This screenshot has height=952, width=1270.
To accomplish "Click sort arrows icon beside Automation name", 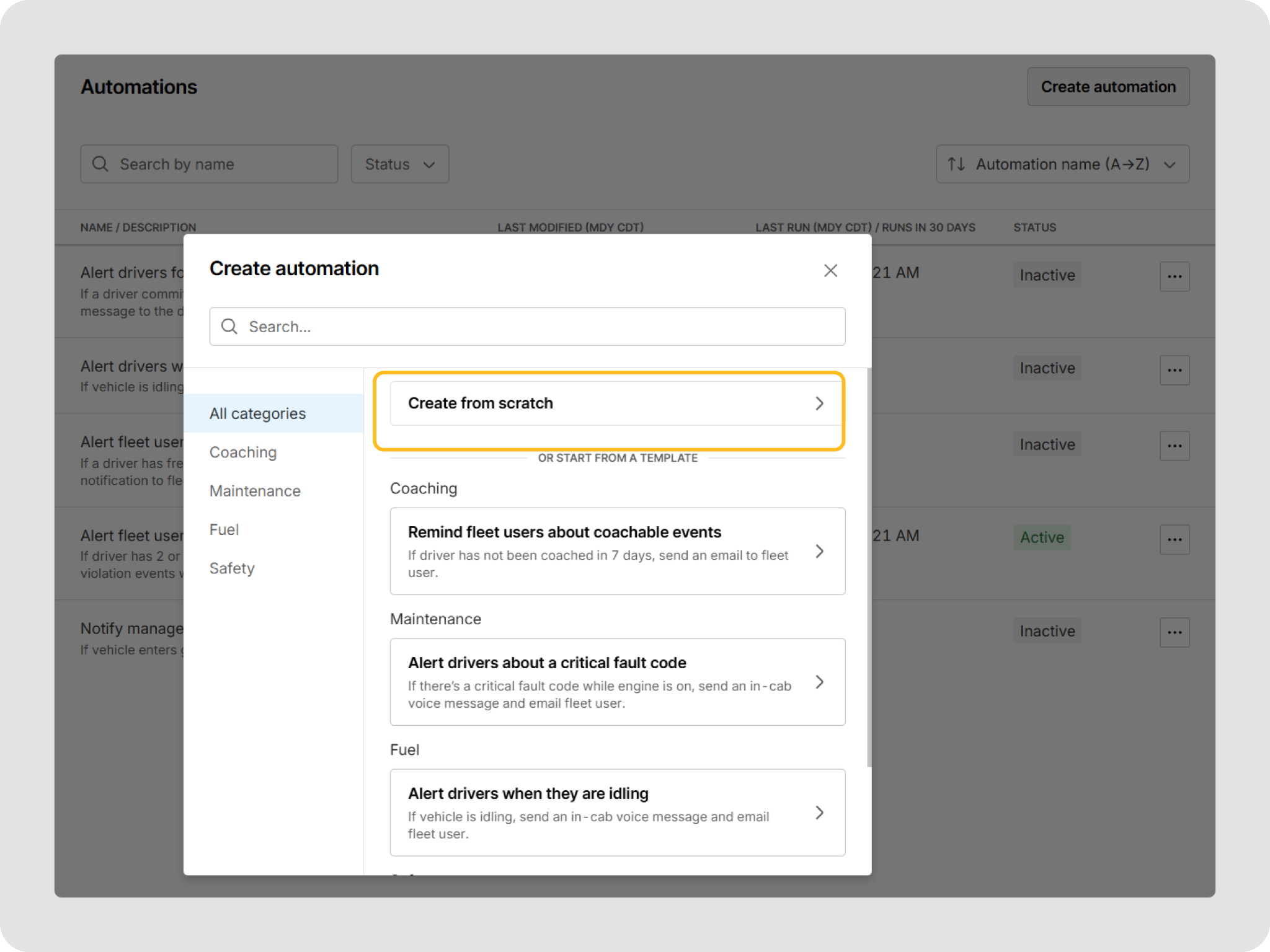I will pos(956,164).
